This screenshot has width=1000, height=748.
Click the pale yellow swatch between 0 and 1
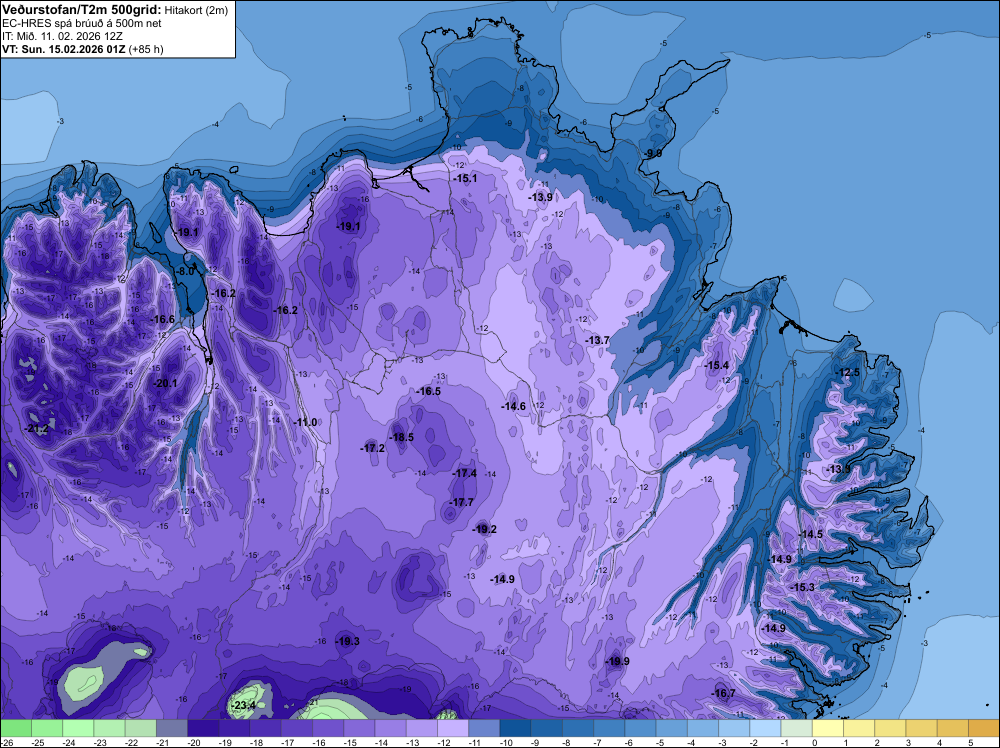point(828,729)
